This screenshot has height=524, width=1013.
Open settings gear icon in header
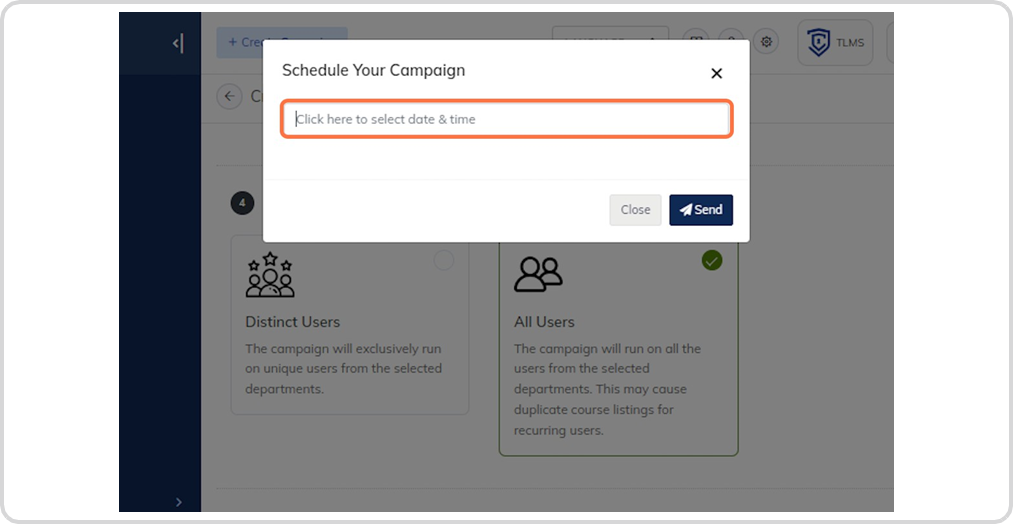(766, 42)
